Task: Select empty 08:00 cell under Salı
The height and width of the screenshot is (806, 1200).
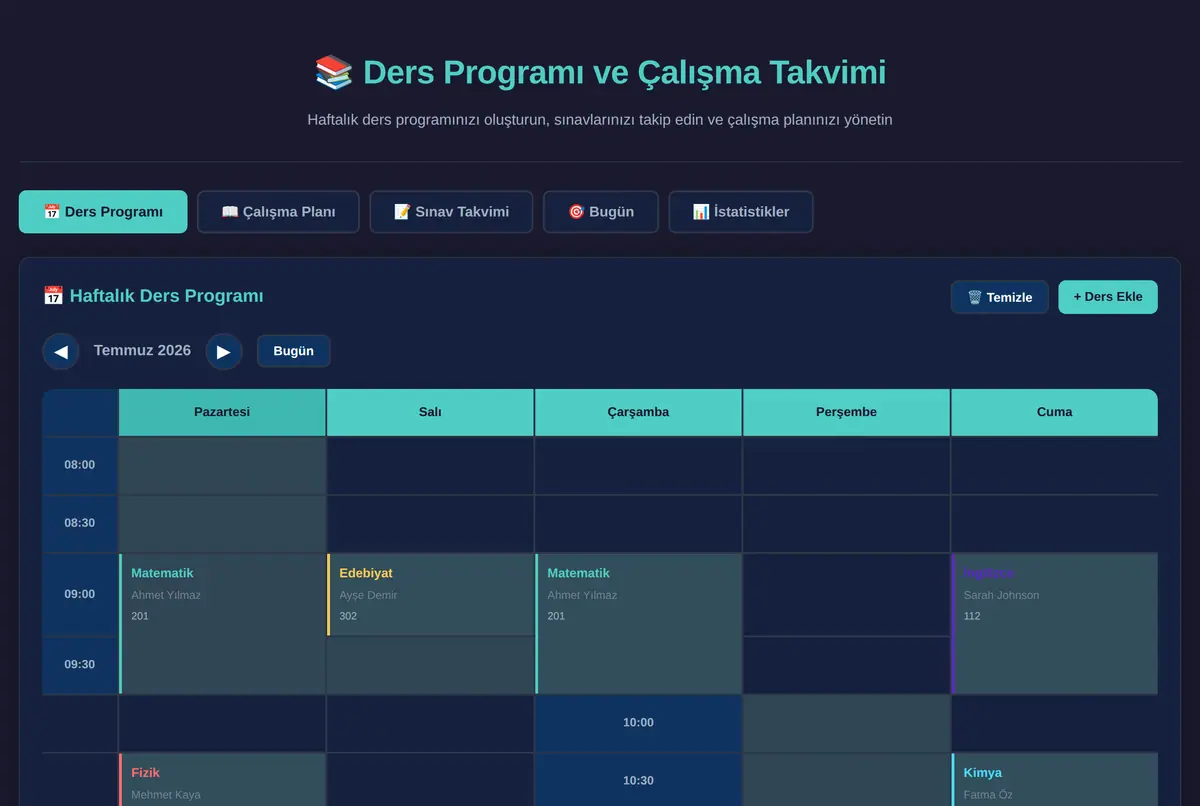Action: click(x=430, y=465)
